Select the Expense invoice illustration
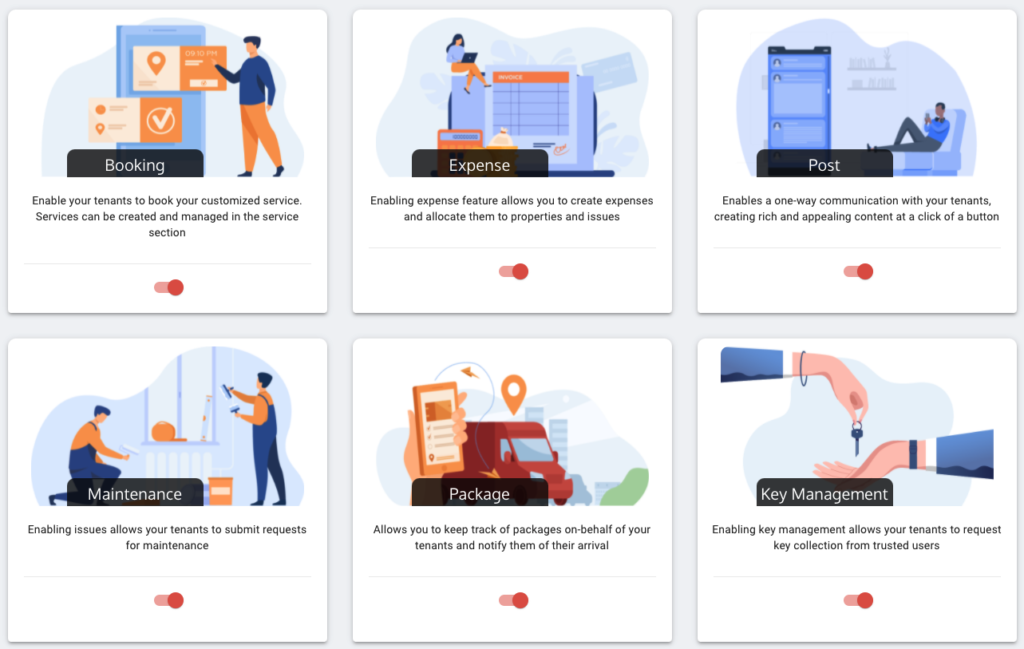This screenshot has width=1024, height=649. pyautogui.click(x=513, y=97)
